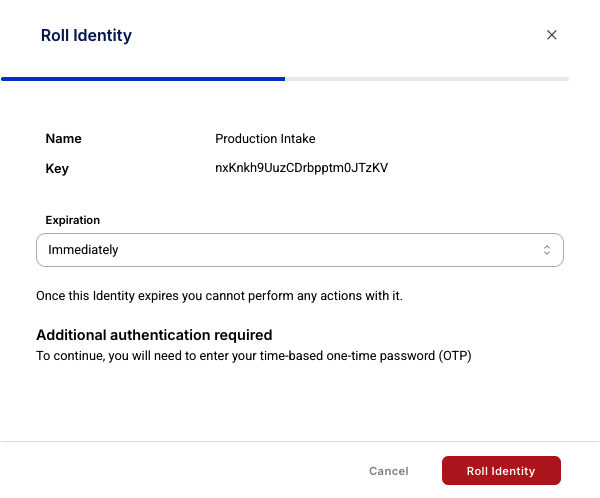Click the Production Intake name value

pyautogui.click(x=265, y=139)
